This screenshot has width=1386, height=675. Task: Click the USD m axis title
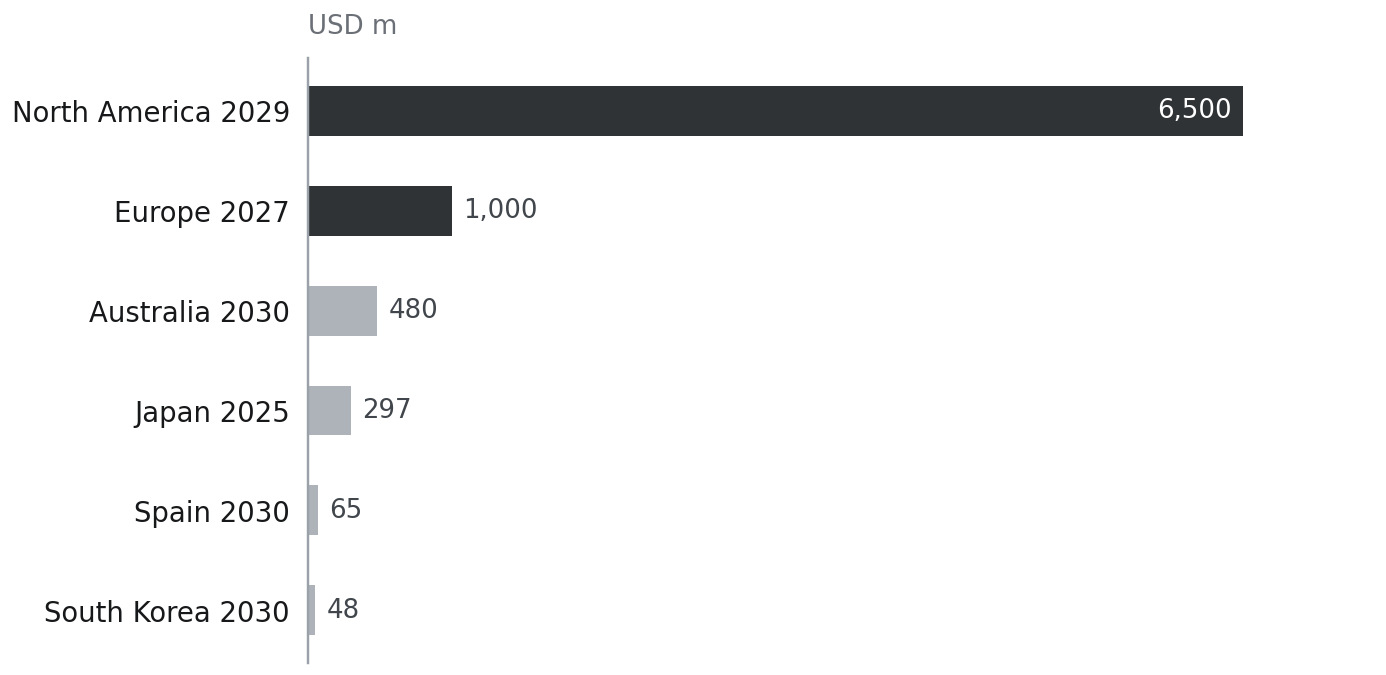pos(352,26)
